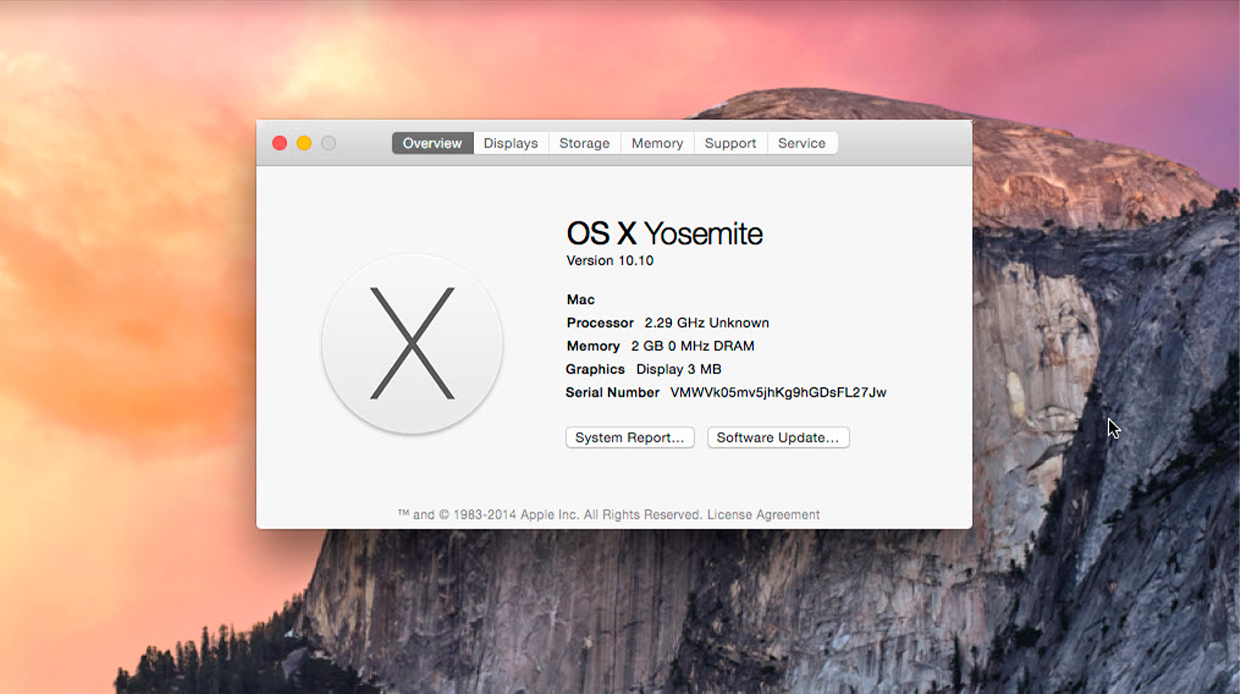Go to the Memory tab

(657, 143)
